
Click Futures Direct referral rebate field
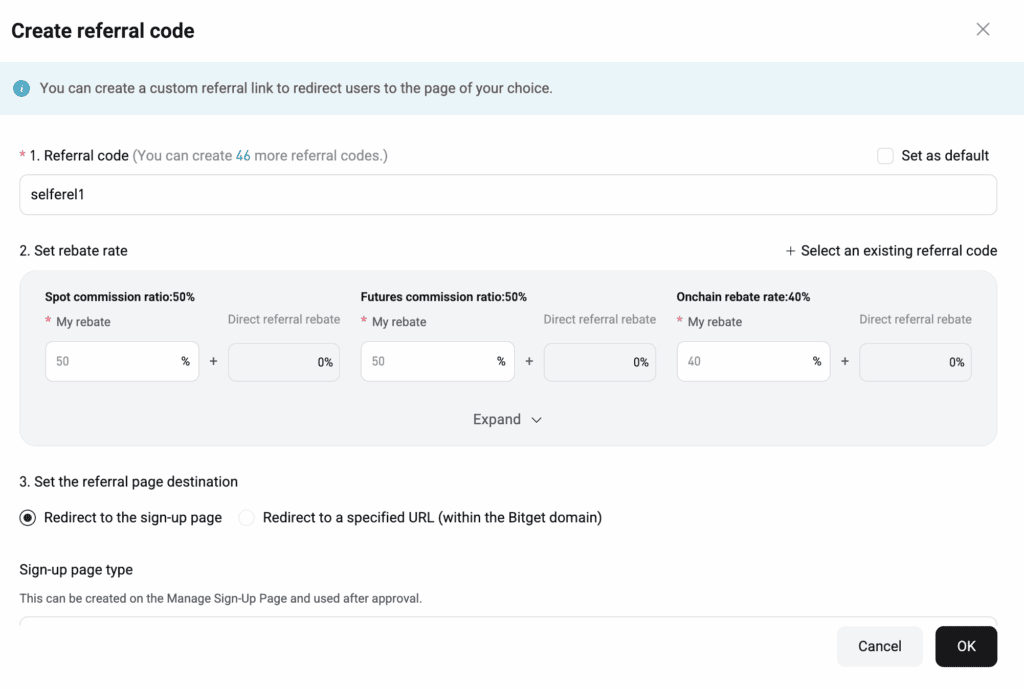pos(600,362)
